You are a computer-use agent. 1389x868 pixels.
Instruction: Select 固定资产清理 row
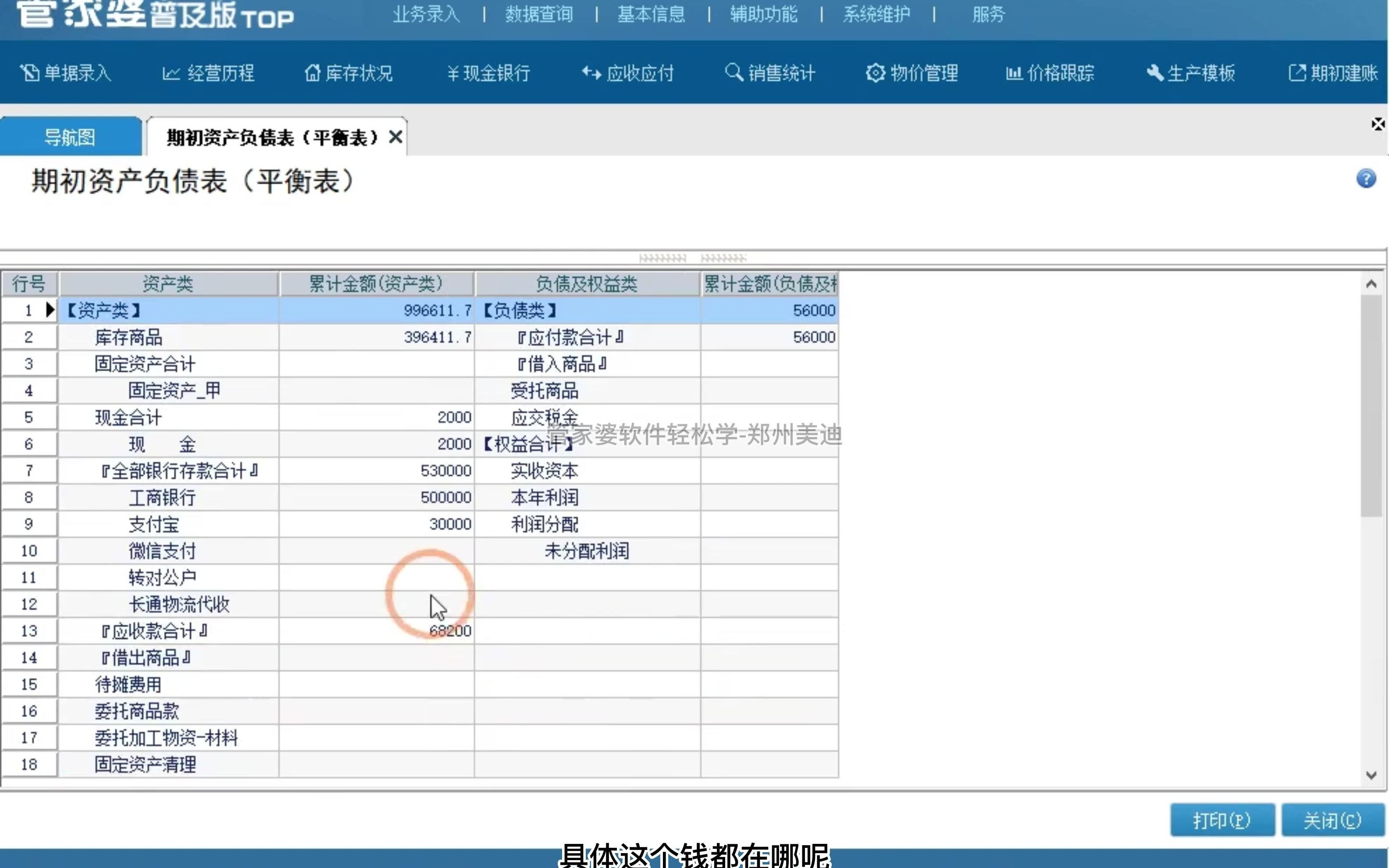[x=168, y=764]
